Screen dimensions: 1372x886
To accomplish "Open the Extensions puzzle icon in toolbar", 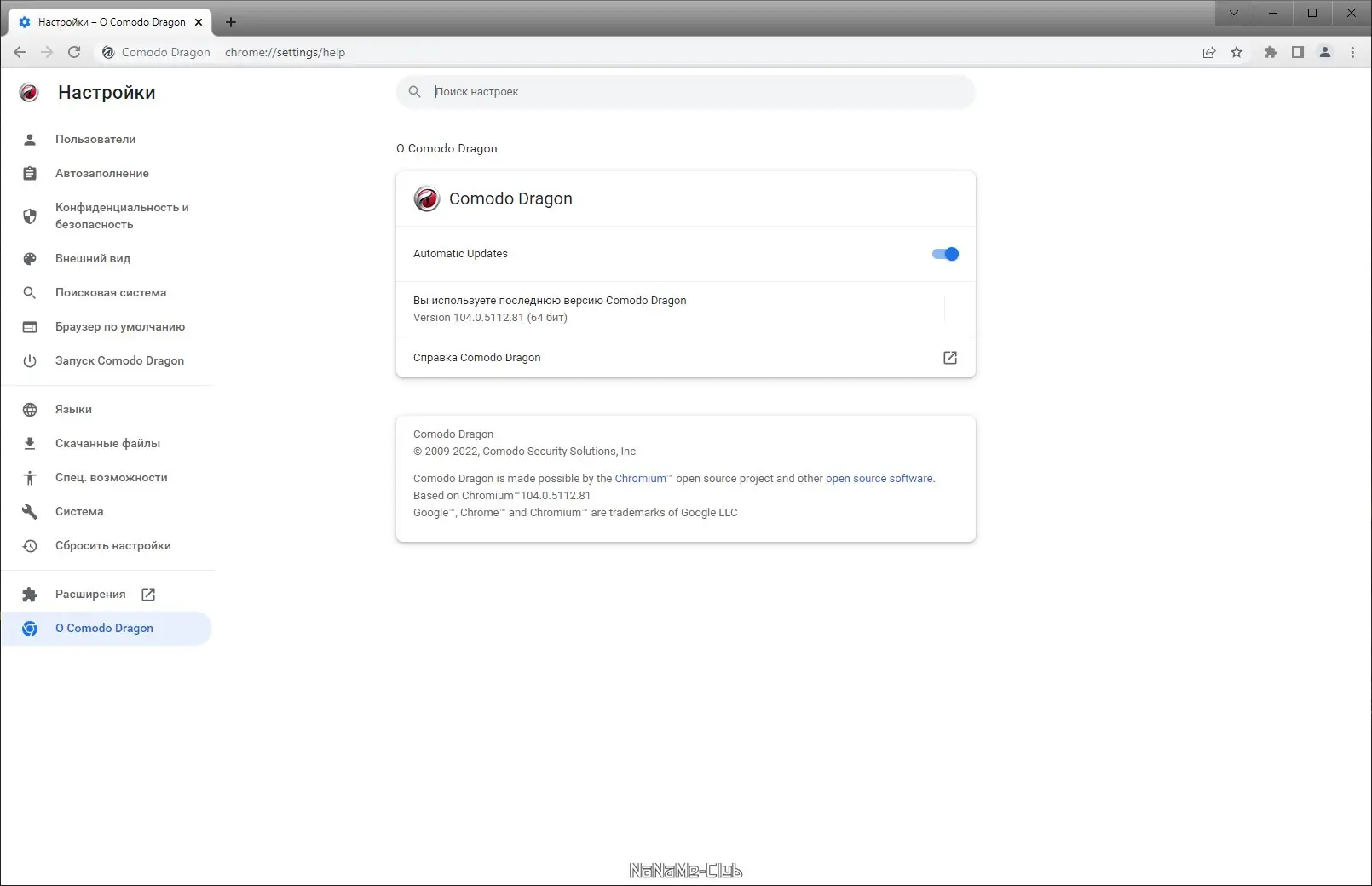I will tap(1271, 52).
